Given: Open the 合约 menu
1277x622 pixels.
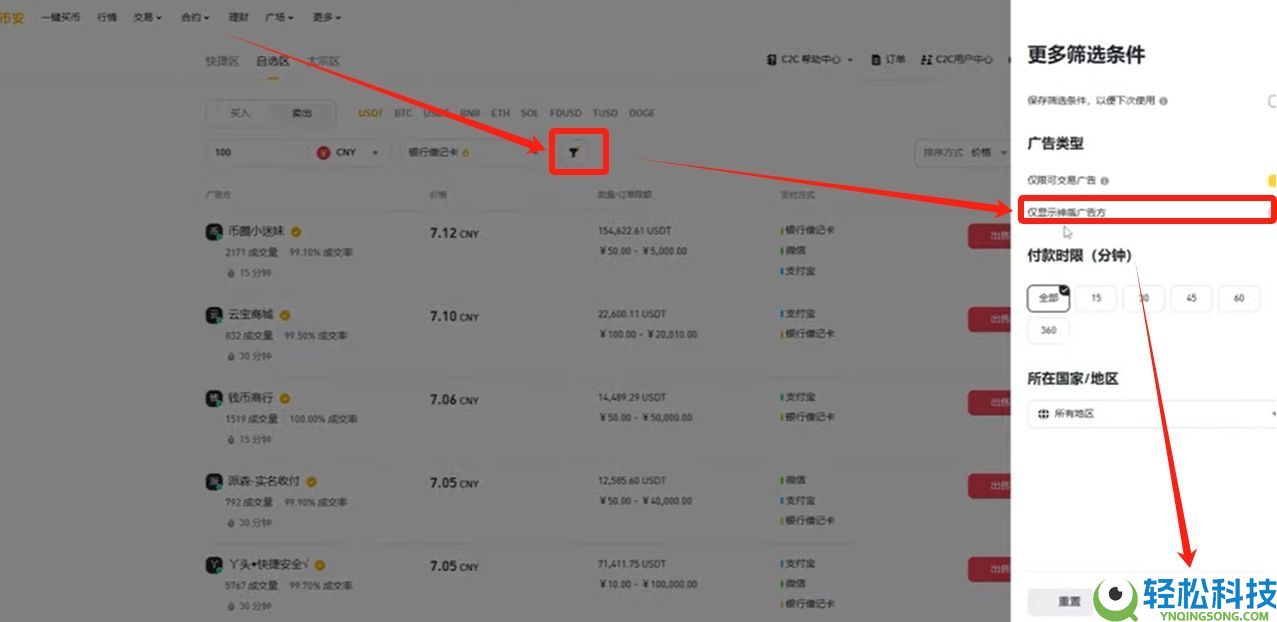Looking at the screenshot, I should point(191,16).
